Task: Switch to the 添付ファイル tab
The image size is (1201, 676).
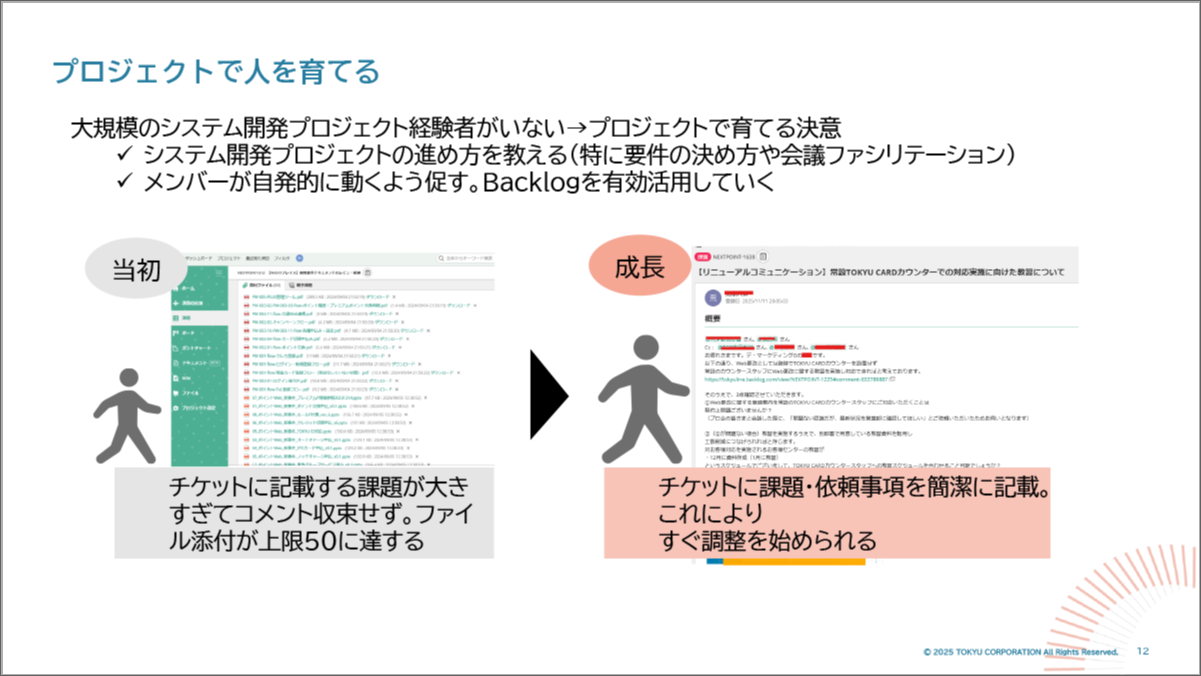Action: 259,284
